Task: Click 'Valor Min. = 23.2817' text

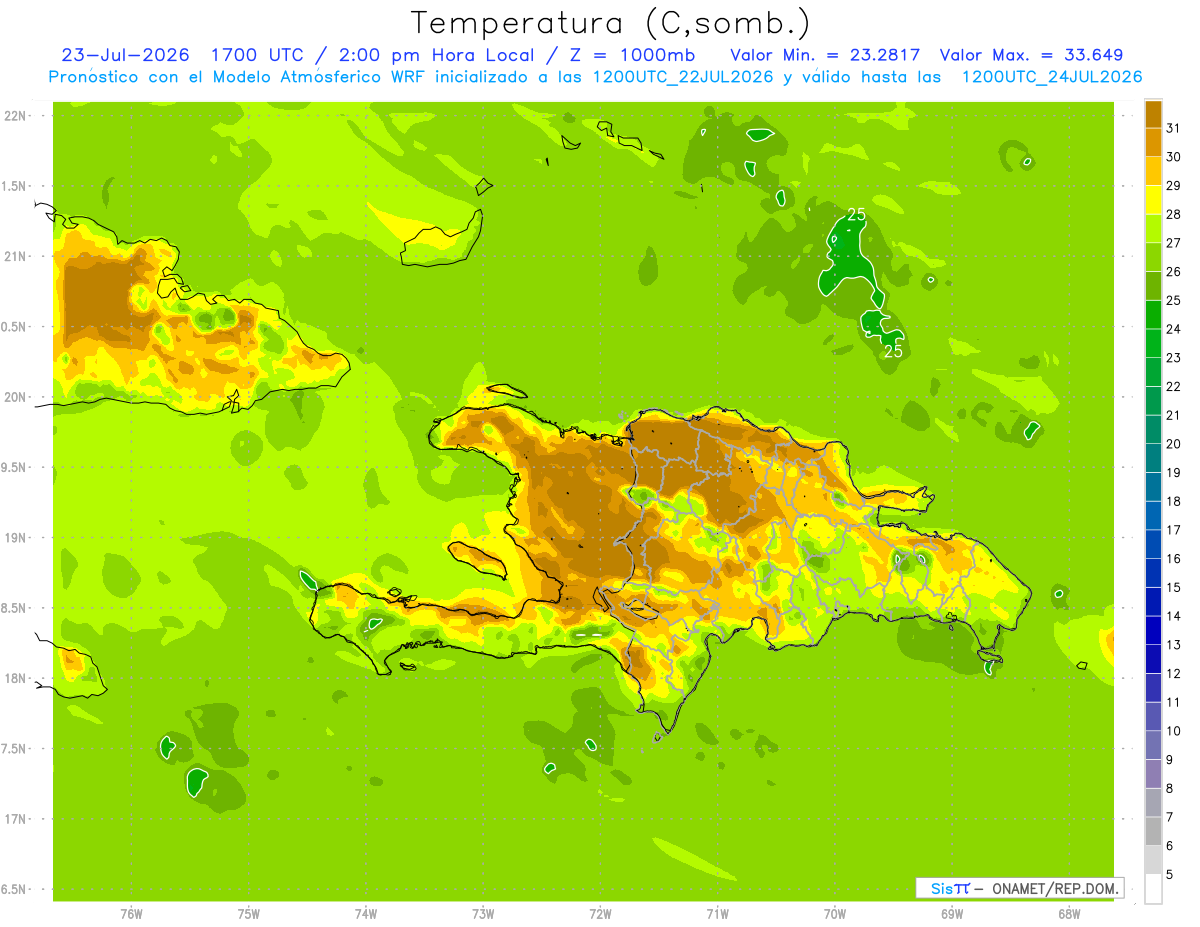Action: pos(825,55)
